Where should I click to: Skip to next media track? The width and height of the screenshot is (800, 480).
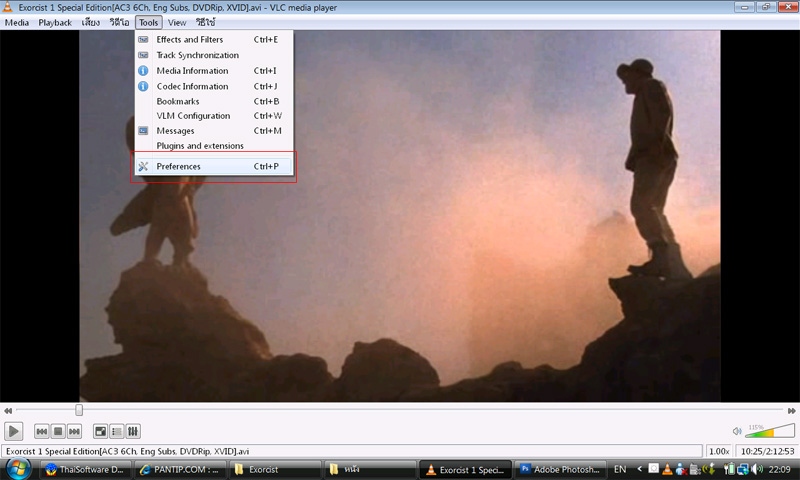[x=74, y=432]
